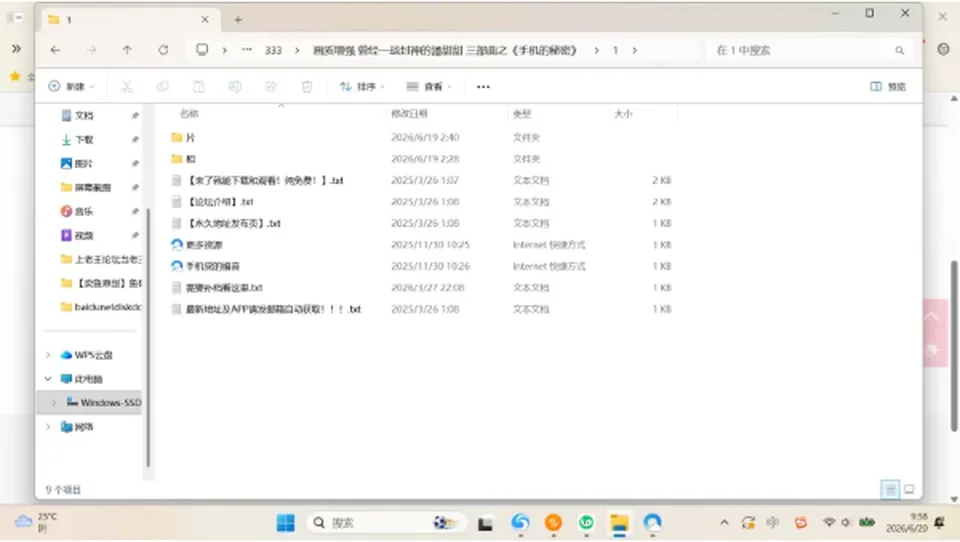Refresh the current folder view
960x542 pixels.
pos(163,50)
